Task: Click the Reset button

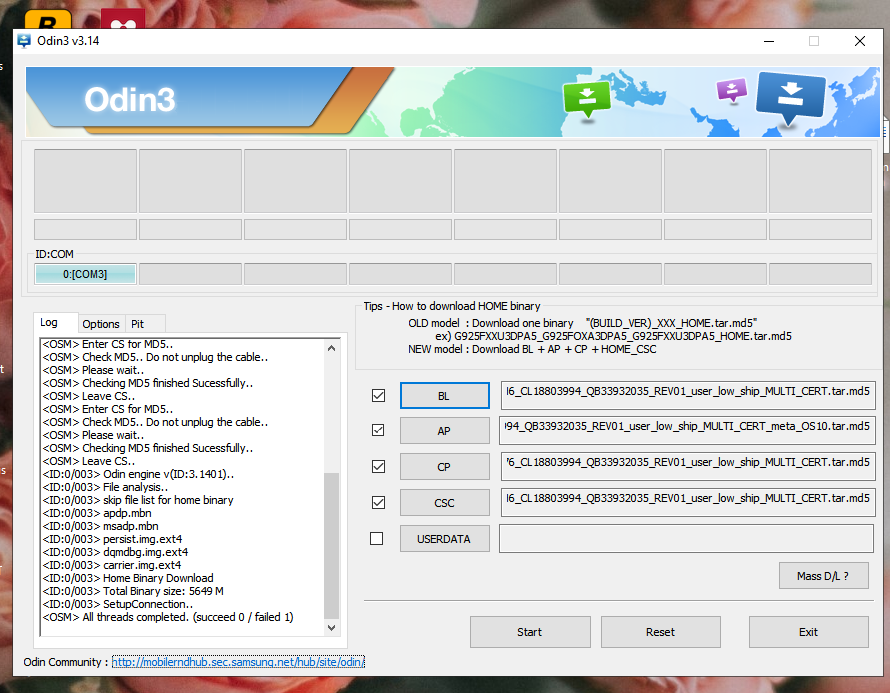Action: tap(660, 632)
